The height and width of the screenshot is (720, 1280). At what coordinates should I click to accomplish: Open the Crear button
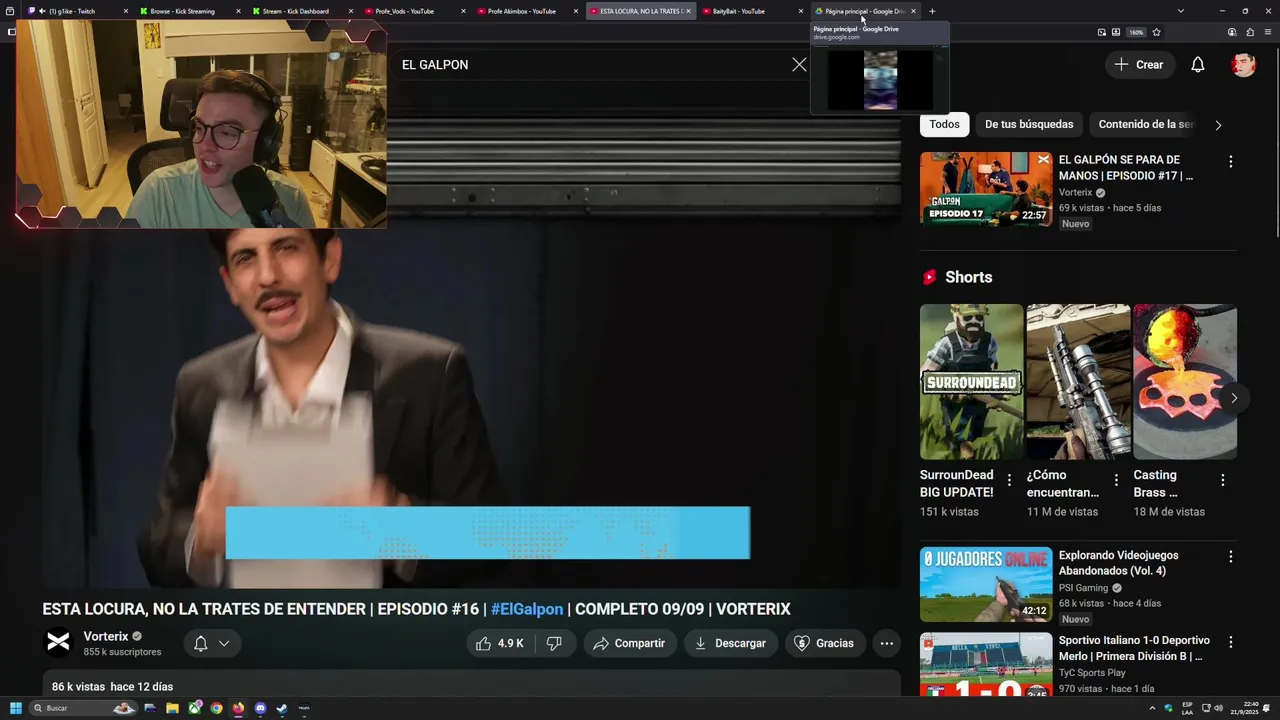[1139, 64]
